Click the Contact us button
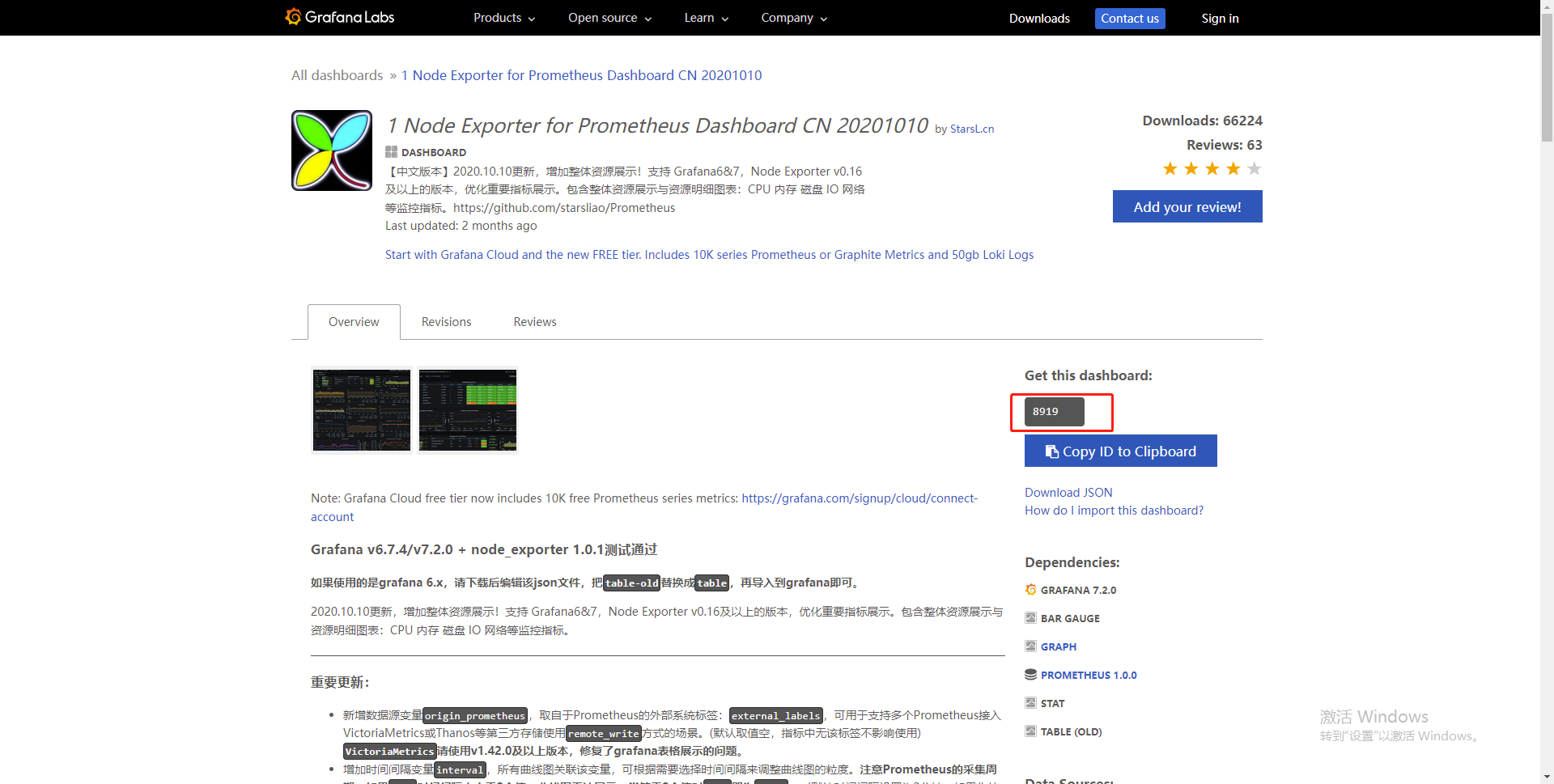This screenshot has width=1554, height=784. pyautogui.click(x=1130, y=18)
